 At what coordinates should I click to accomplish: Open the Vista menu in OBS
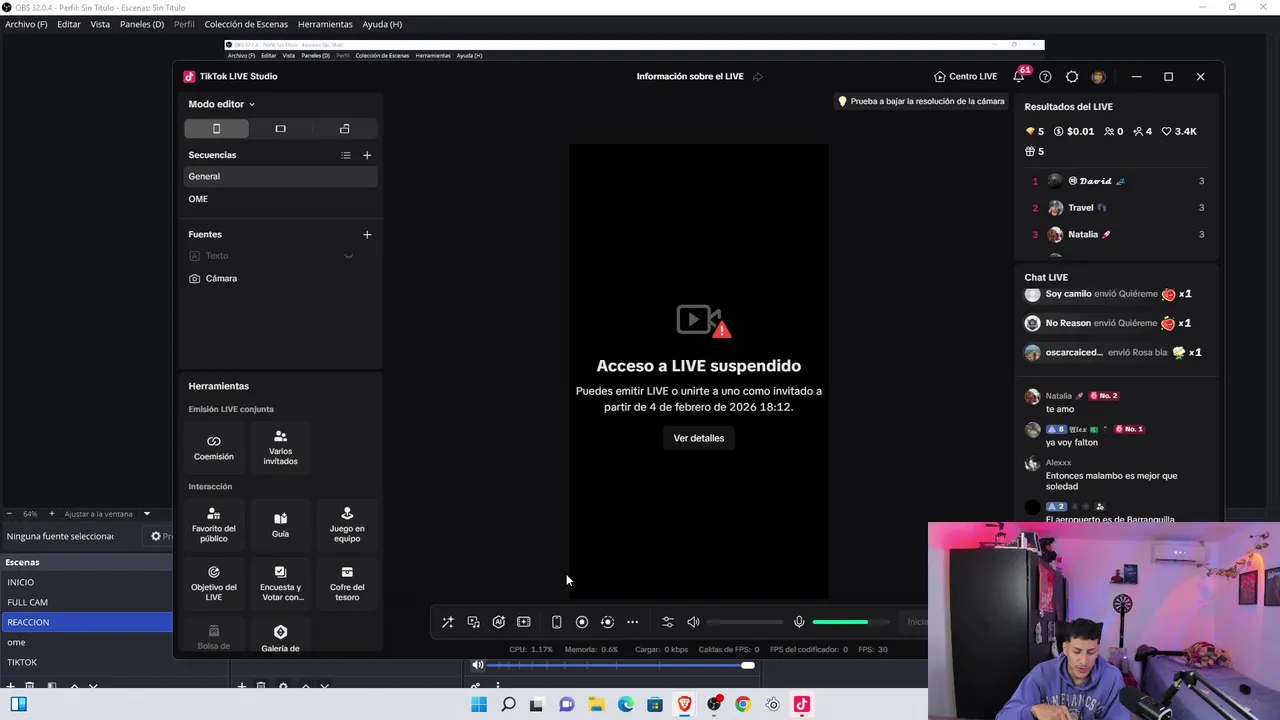tap(100, 24)
